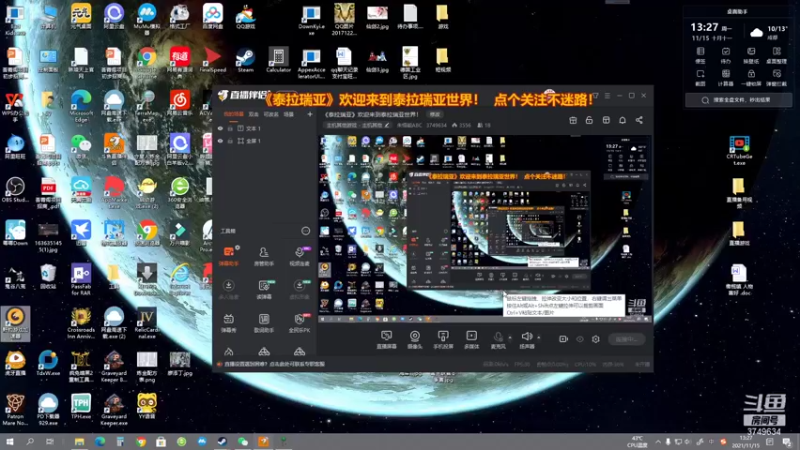This screenshot has height=450, width=800.
Task: Open streaming settings via the gear icon
Action: [595, 339]
